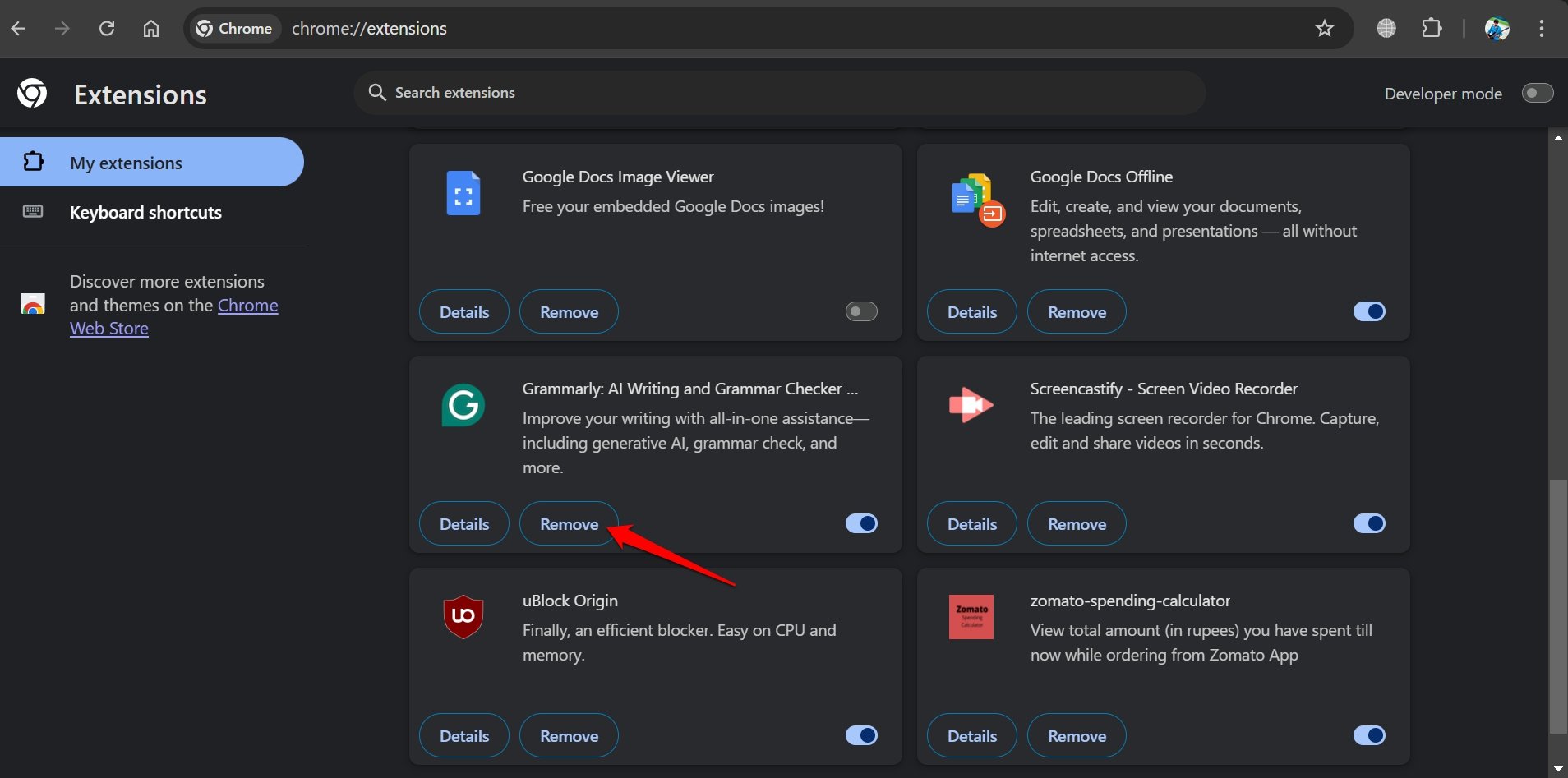This screenshot has width=1568, height=778.
Task: Click the Extensions page title
Action: (x=141, y=94)
